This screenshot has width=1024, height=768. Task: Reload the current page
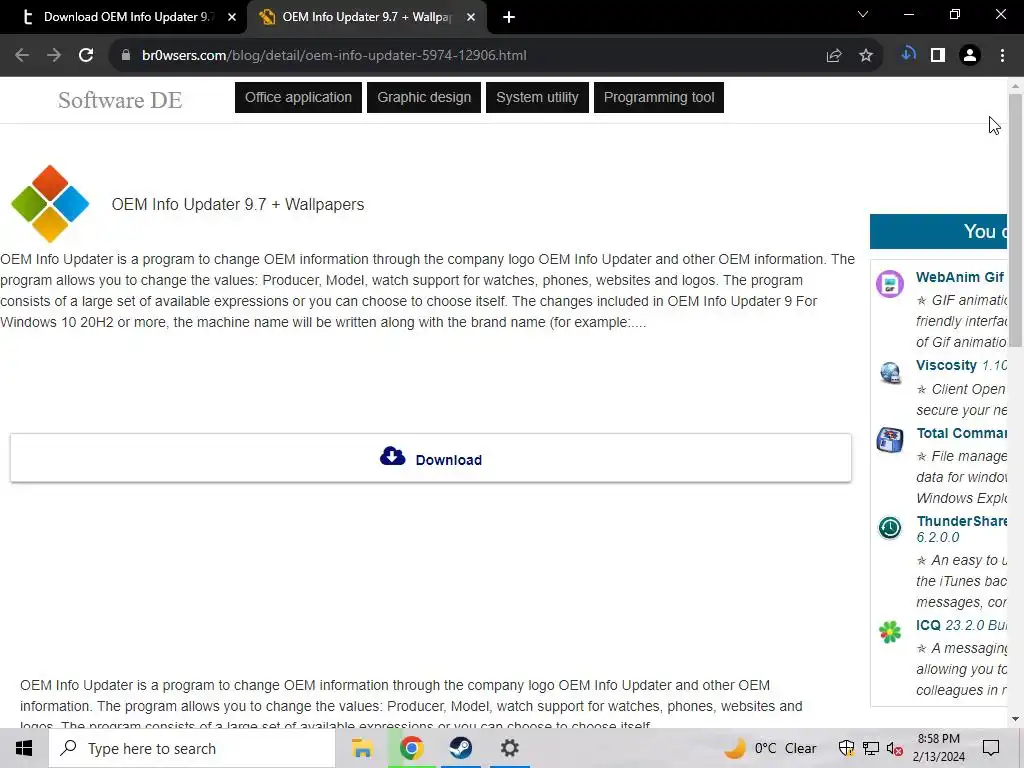pyautogui.click(x=86, y=56)
